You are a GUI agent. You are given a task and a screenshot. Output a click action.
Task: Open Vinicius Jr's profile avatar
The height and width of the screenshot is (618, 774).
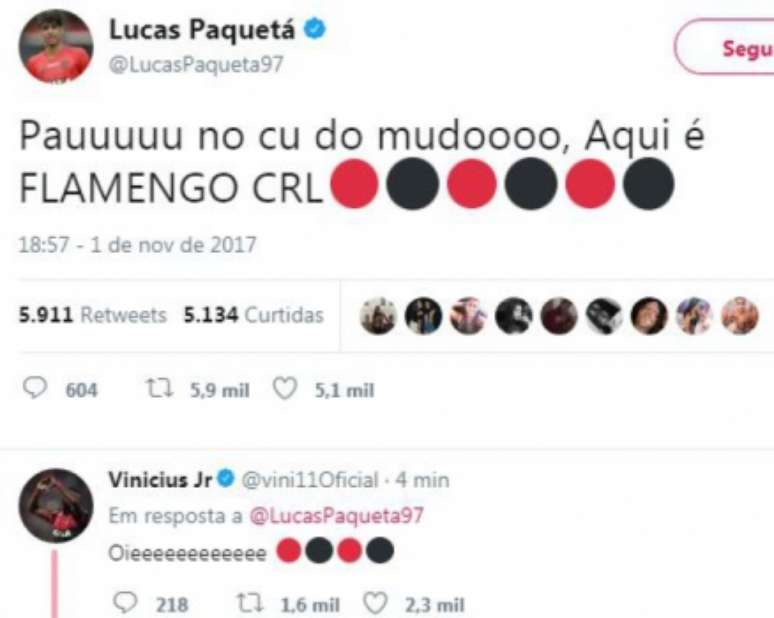56,506
